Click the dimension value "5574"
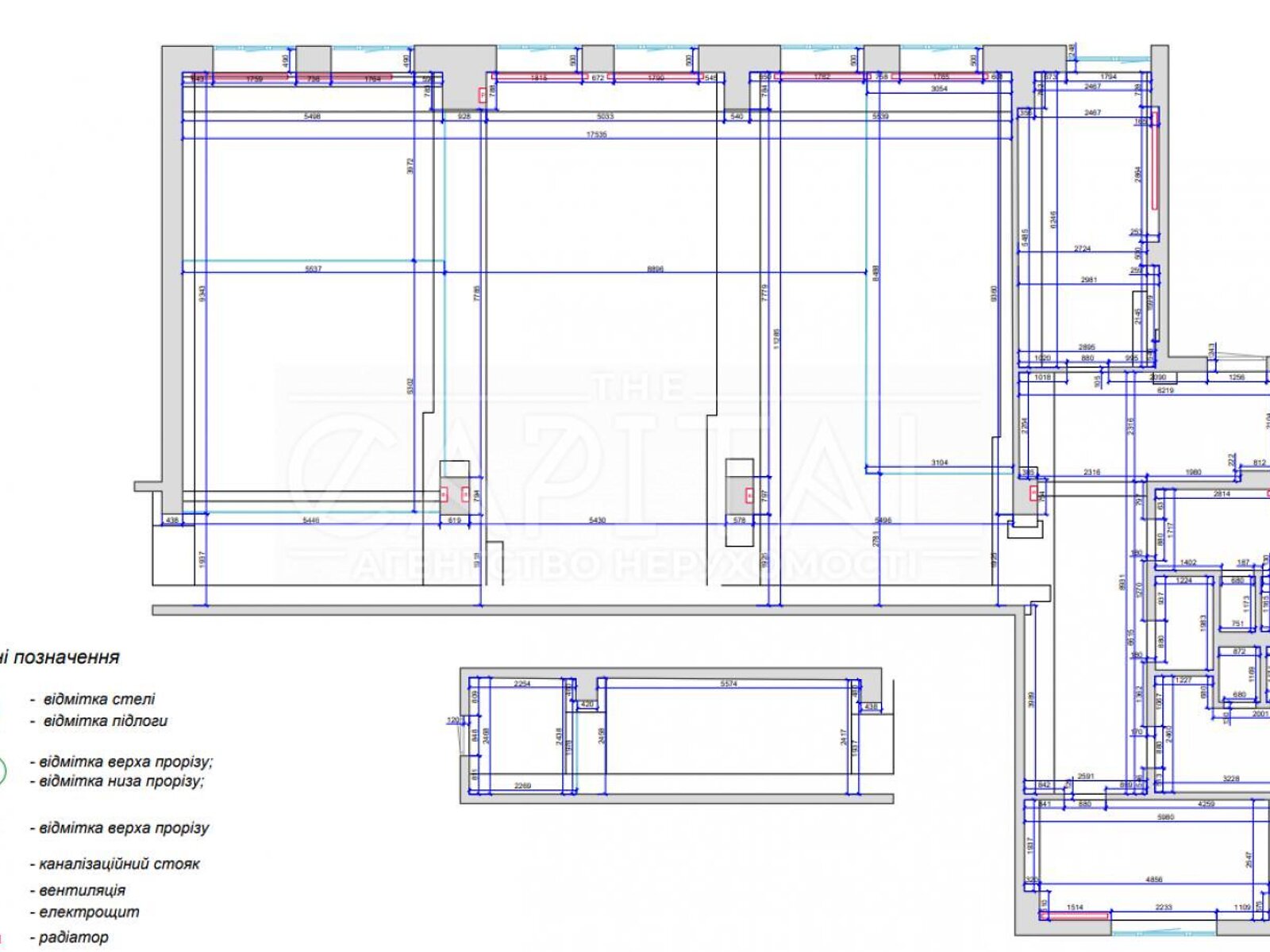This screenshot has height=952, width=1270. point(729,684)
